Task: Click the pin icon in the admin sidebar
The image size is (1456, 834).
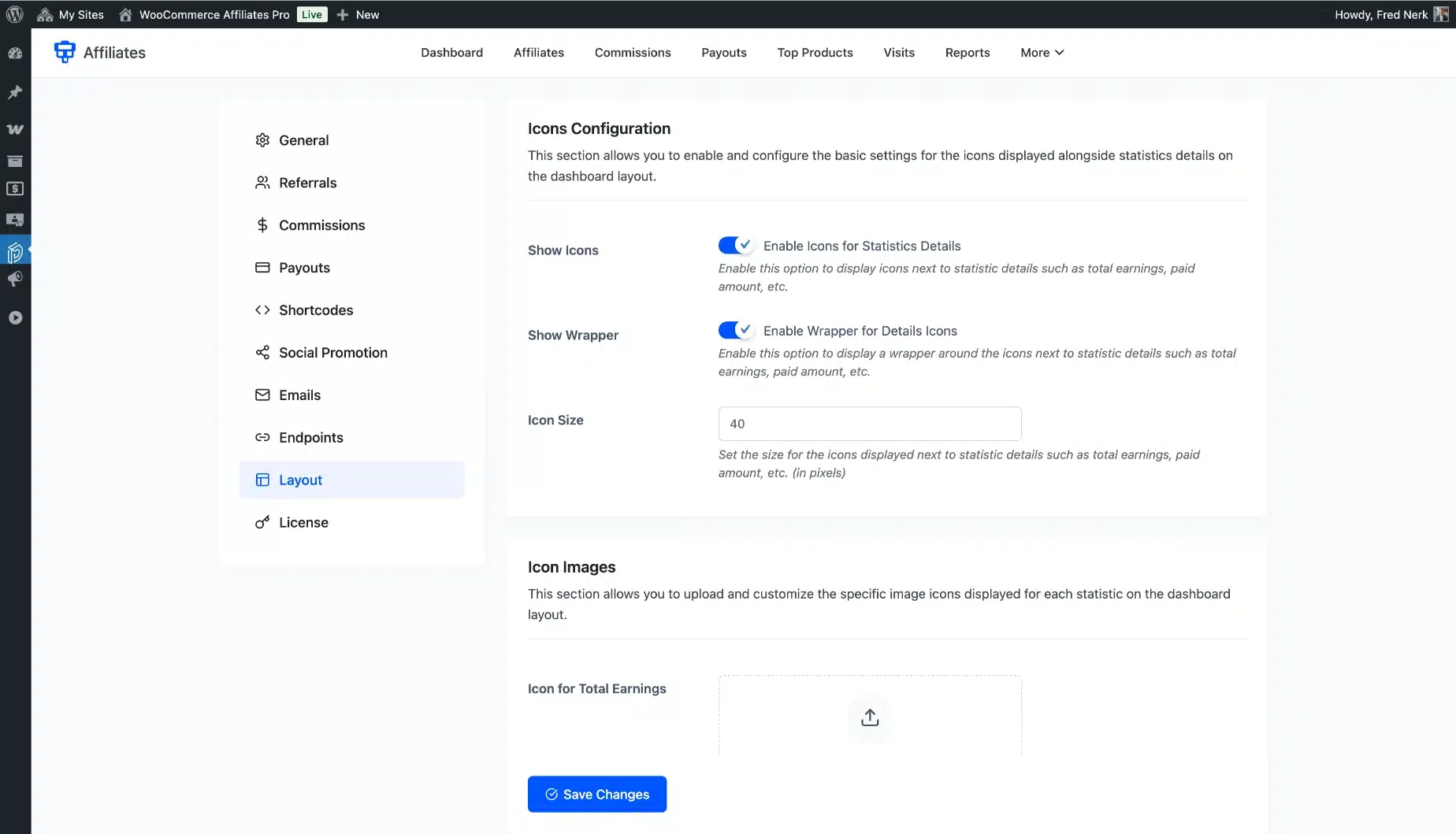Action: (x=15, y=92)
